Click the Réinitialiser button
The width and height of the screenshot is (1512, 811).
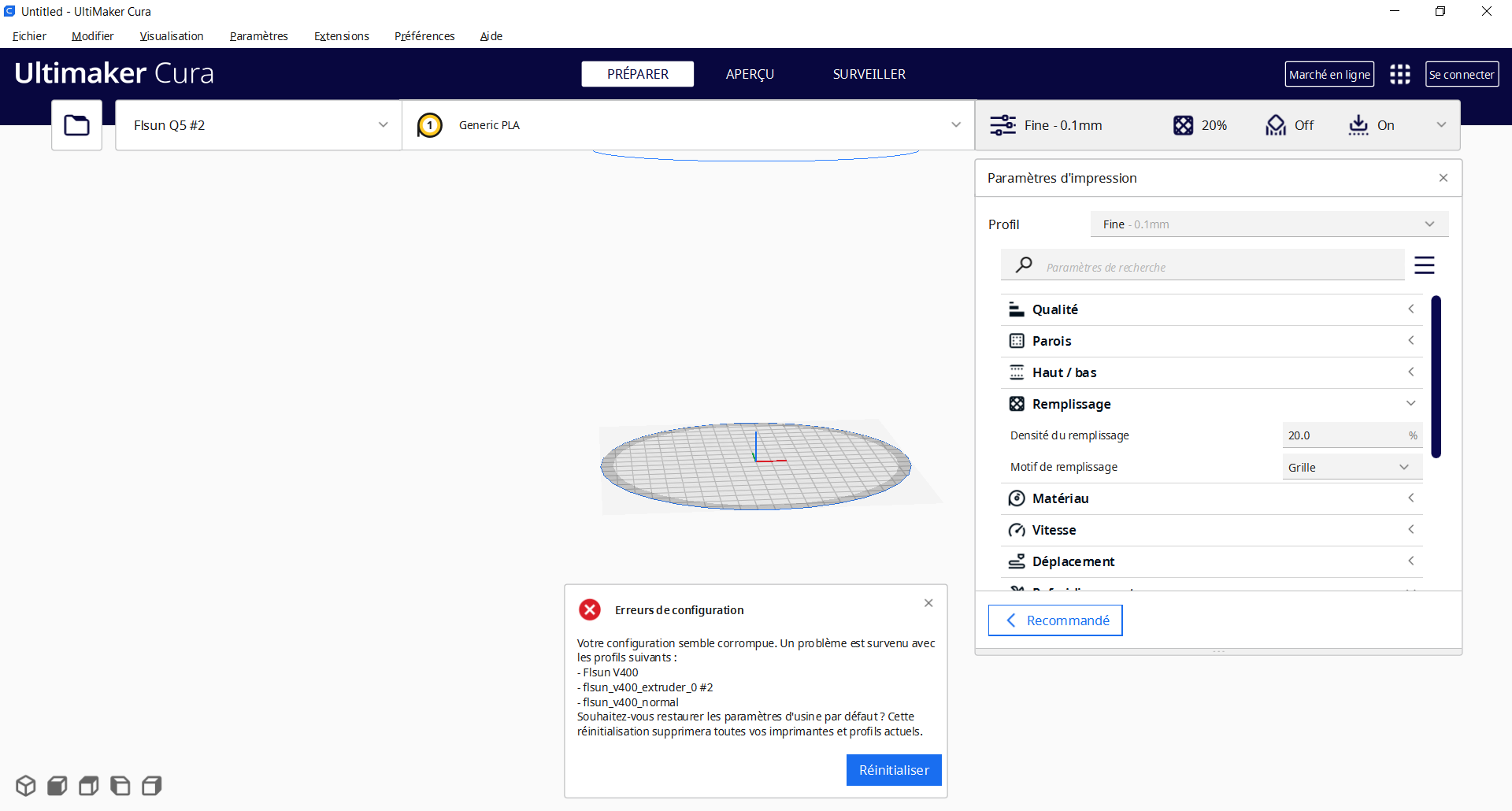click(894, 770)
